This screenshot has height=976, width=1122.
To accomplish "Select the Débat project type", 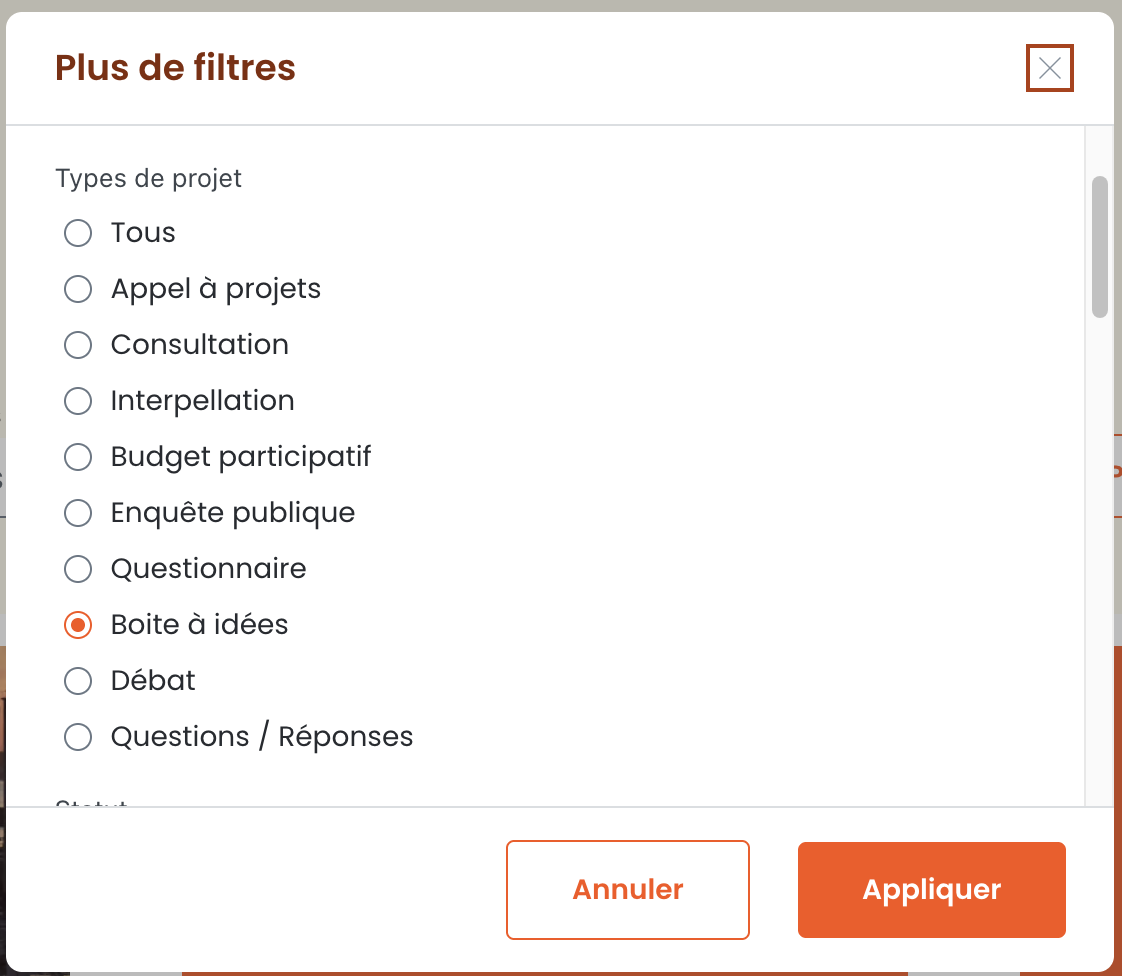I will pos(78,680).
